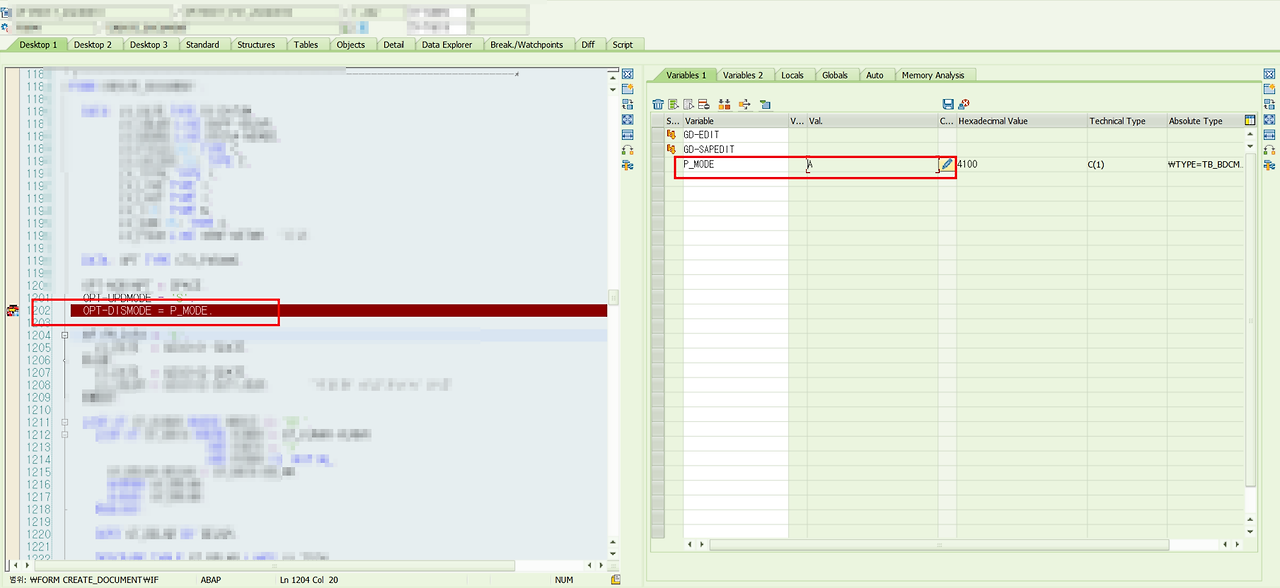1280x588 pixels.
Task: Collapse the code block at line 1204
Action: [64, 336]
